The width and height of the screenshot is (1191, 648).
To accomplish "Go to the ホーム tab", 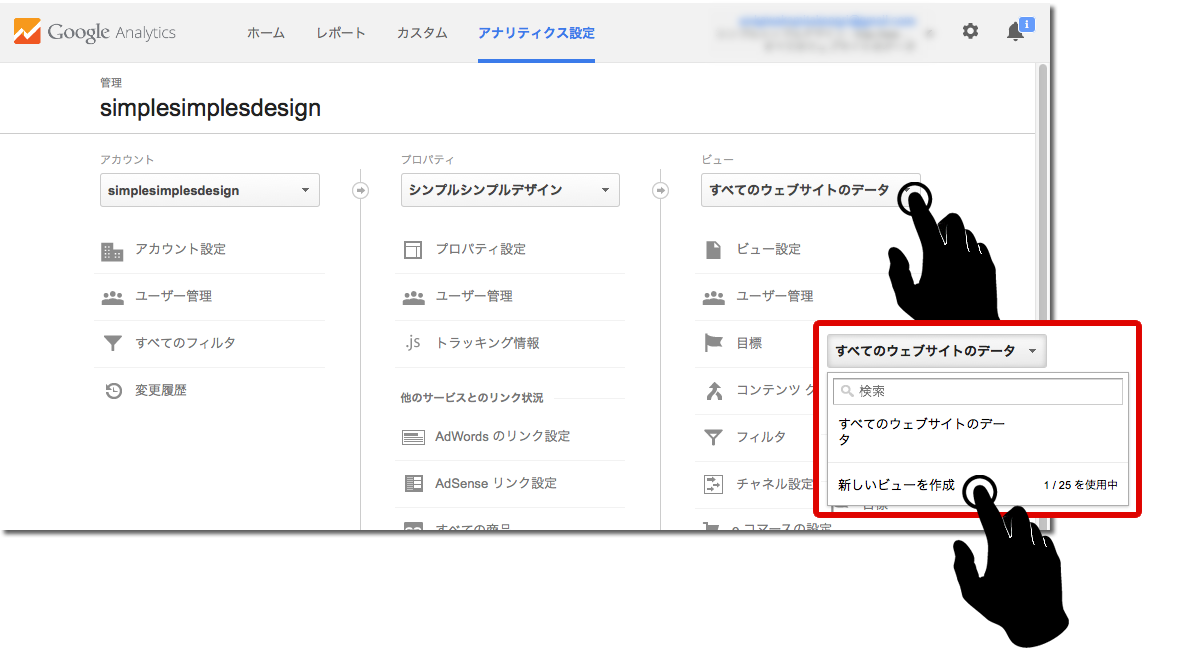I will (x=266, y=33).
